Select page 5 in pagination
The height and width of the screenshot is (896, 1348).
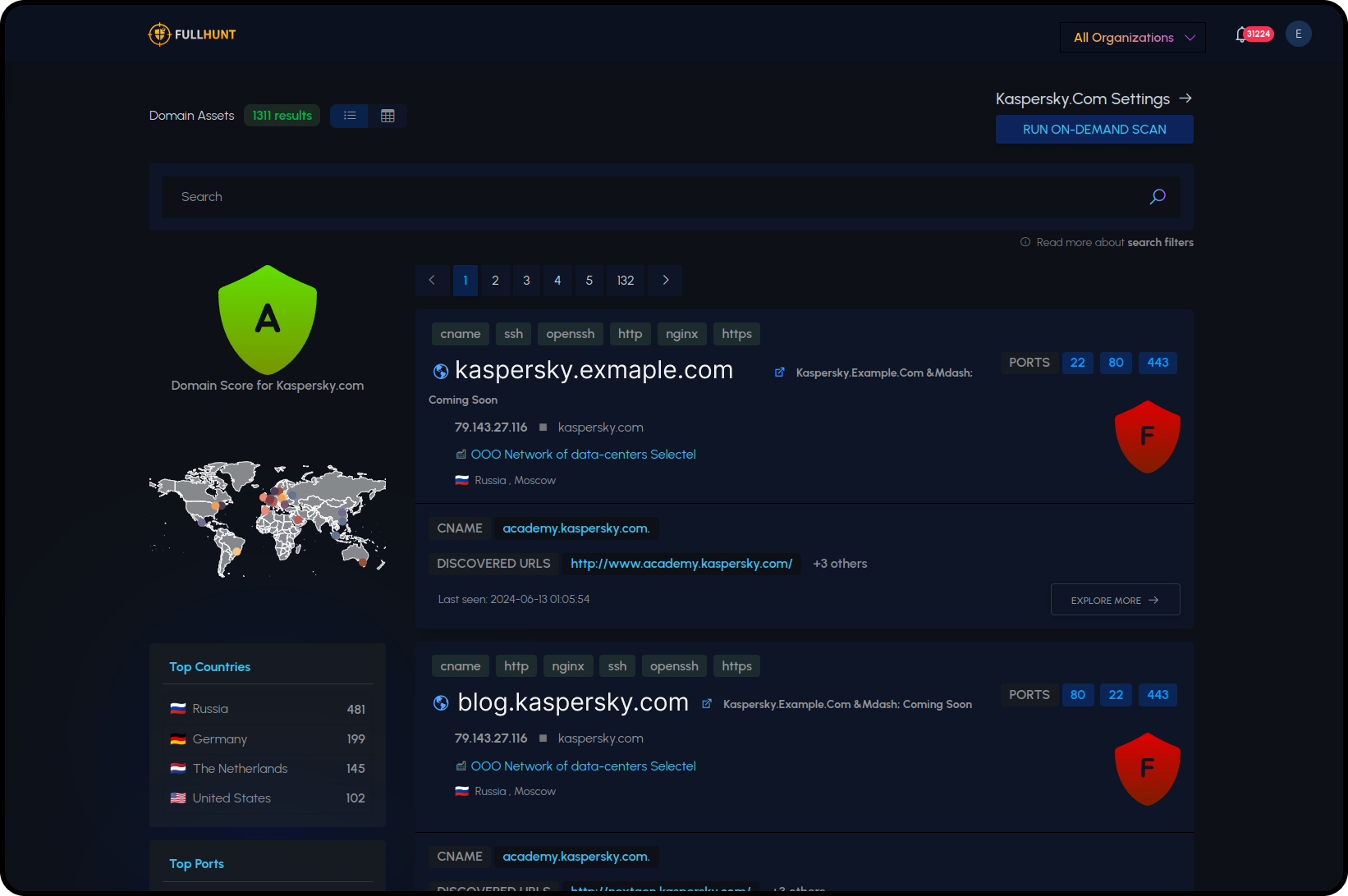click(x=589, y=281)
